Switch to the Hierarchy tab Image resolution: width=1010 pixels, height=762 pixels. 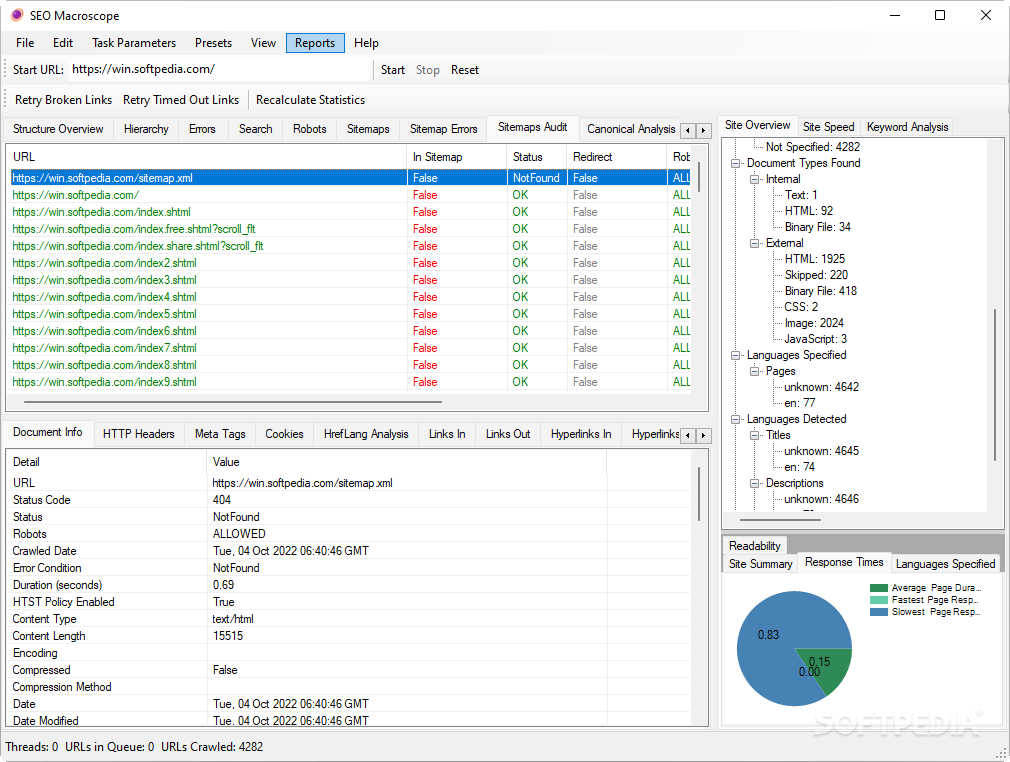146,129
